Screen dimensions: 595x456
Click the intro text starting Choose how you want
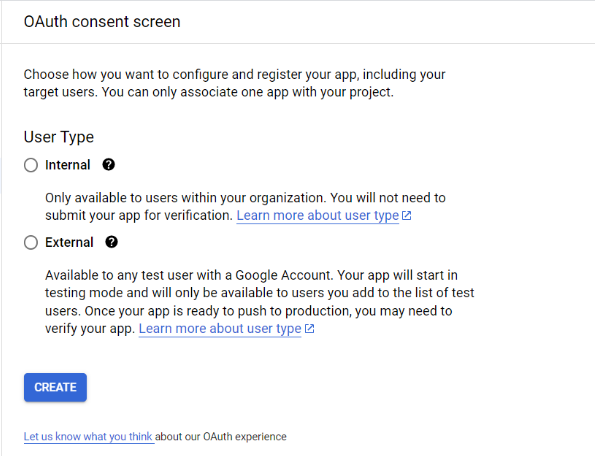pyautogui.click(x=235, y=83)
